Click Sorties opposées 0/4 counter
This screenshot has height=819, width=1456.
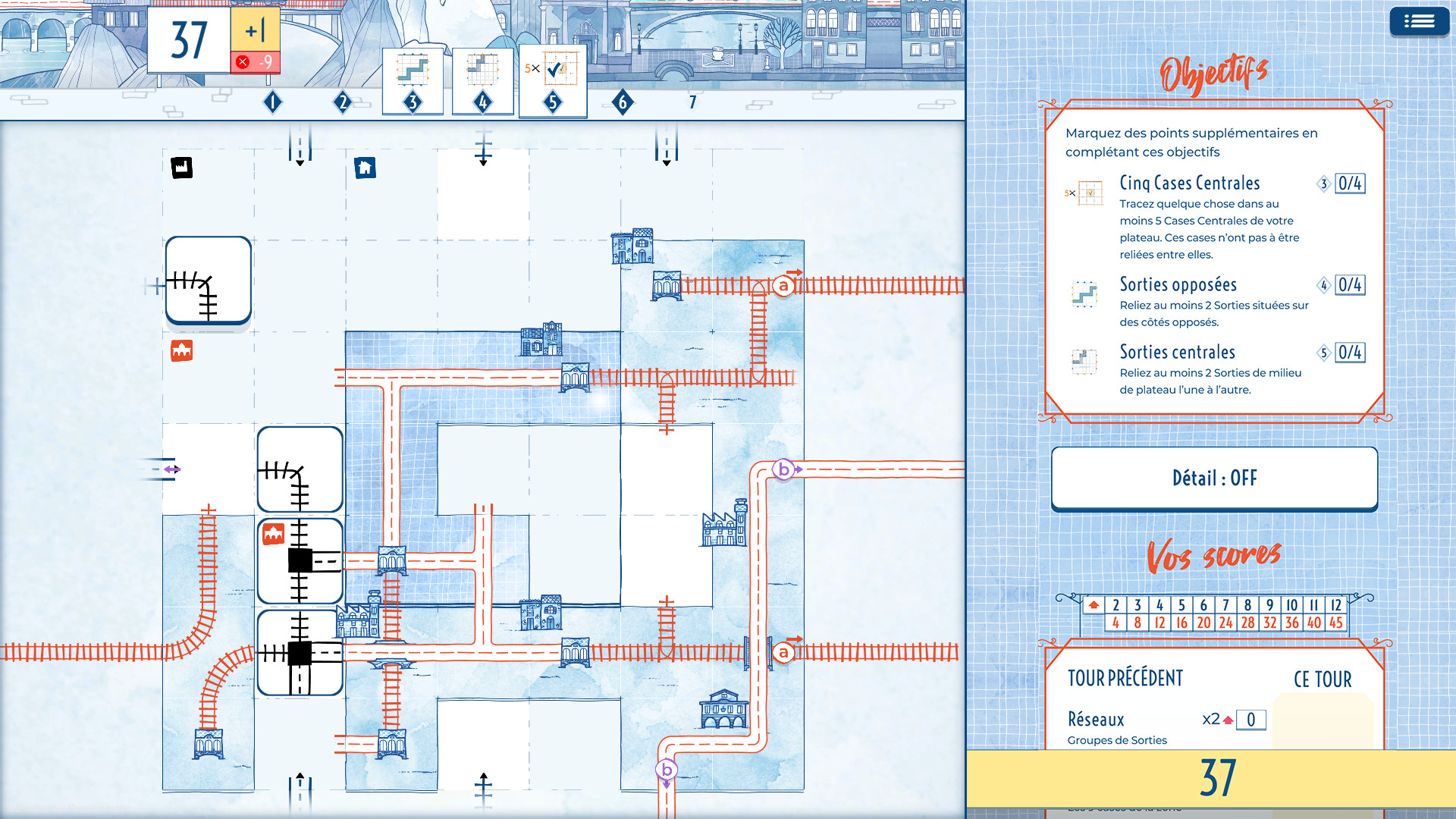coord(1350,285)
